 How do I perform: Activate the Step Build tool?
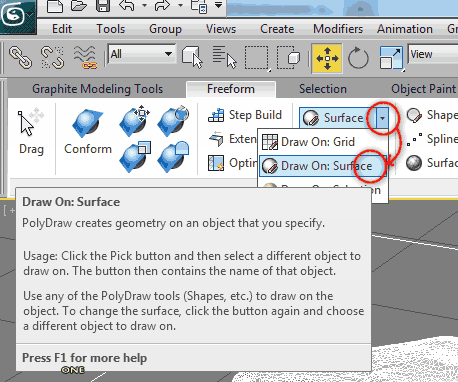(245, 115)
